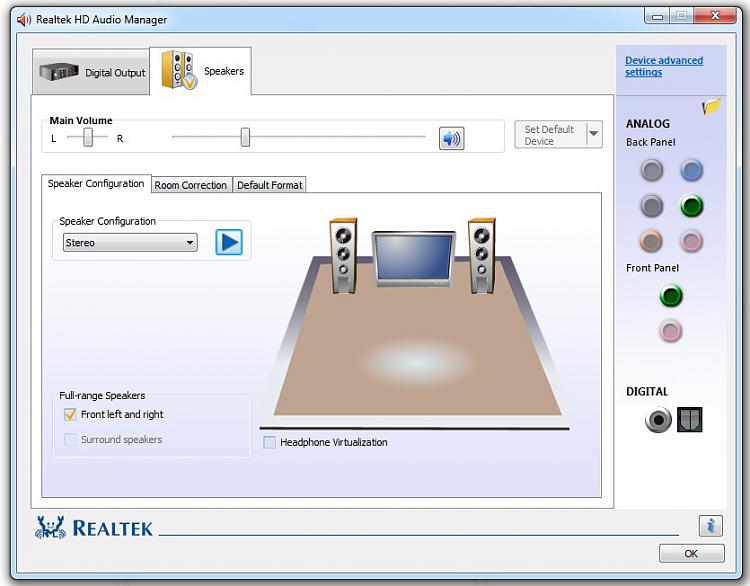Image resolution: width=750 pixels, height=586 pixels.
Task: Open the Stereo speaker configuration dropdown
Action: click(130, 243)
